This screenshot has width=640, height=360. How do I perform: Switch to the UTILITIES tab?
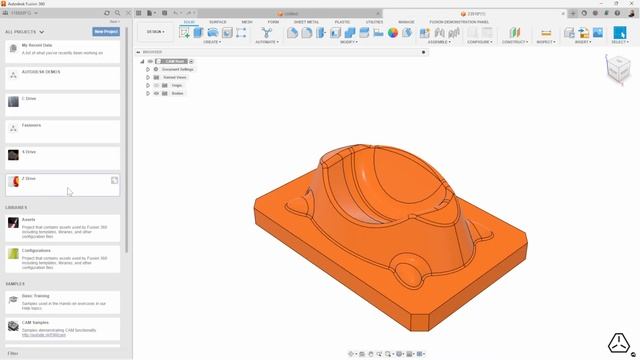374,22
